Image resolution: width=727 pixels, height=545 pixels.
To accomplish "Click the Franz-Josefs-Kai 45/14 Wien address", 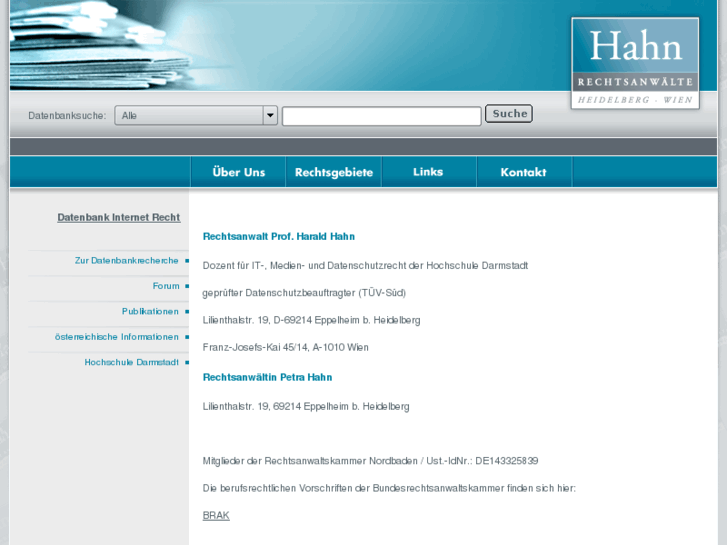I will (286, 347).
